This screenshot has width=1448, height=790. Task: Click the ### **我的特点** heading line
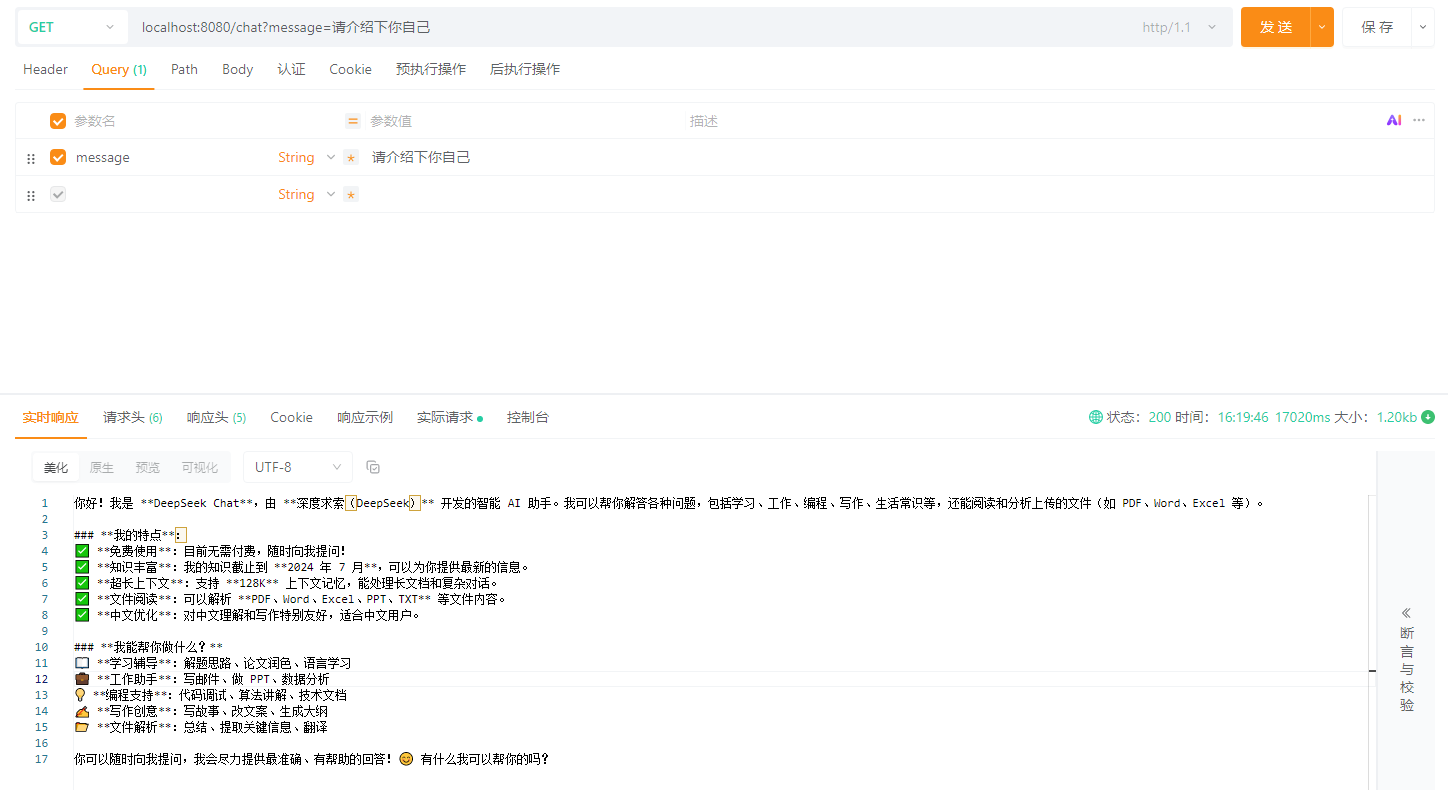pos(130,535)
